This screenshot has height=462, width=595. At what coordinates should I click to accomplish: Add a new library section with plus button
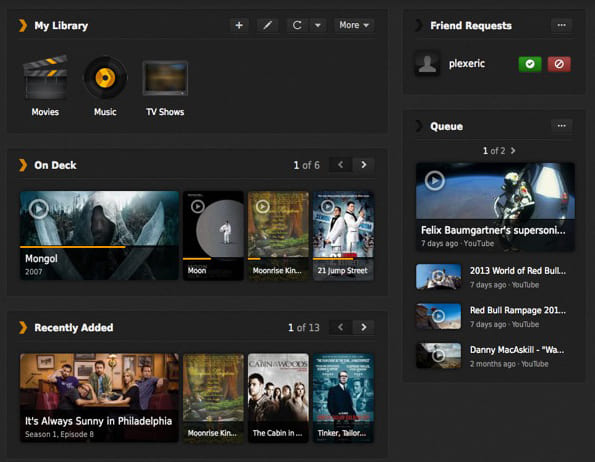[x=239, y=25]
